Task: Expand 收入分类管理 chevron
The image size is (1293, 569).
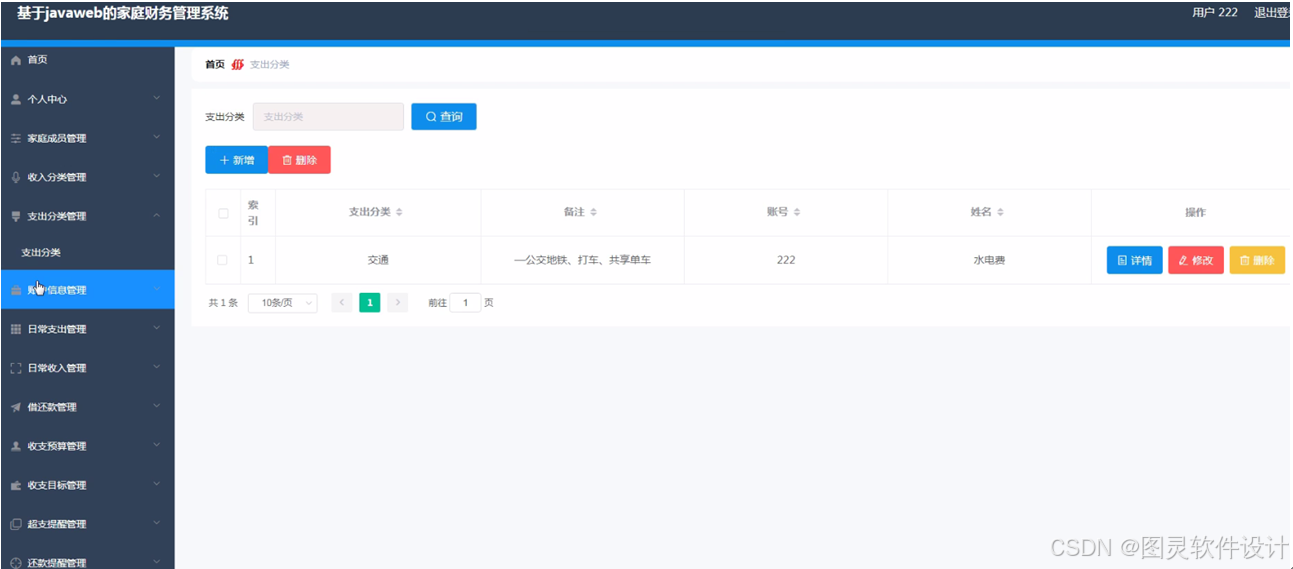Action: point(157,176)
